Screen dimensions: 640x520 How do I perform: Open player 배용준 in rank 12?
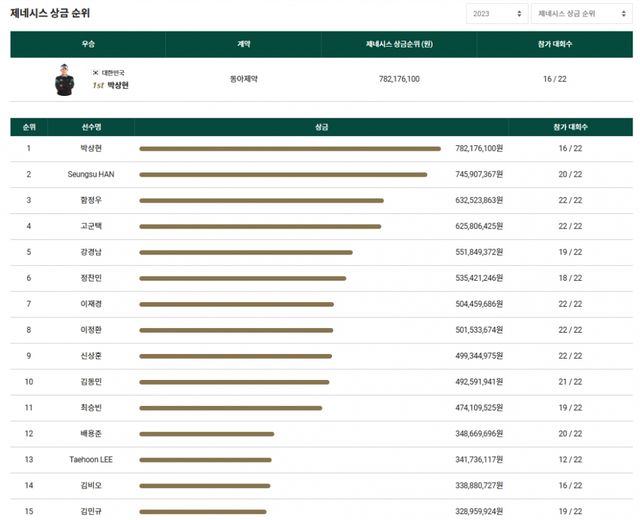(91, 433)
